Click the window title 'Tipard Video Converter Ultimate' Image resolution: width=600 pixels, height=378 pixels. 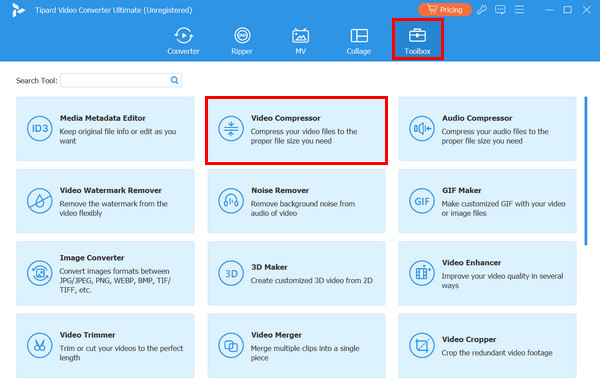click(x=114, y=10)
